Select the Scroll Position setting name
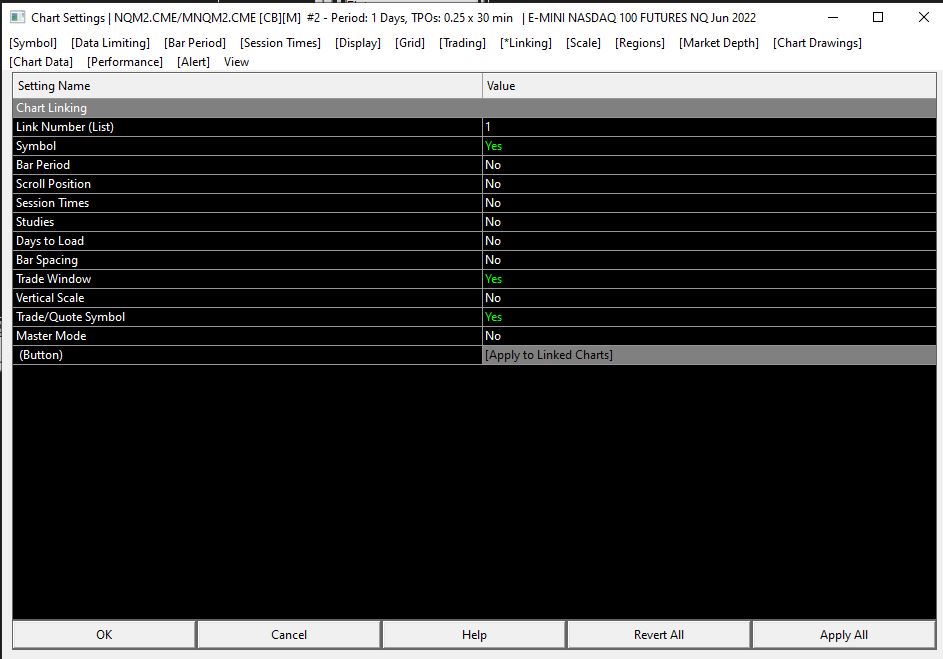The image size is (943, 659). [x=247, y=184]
